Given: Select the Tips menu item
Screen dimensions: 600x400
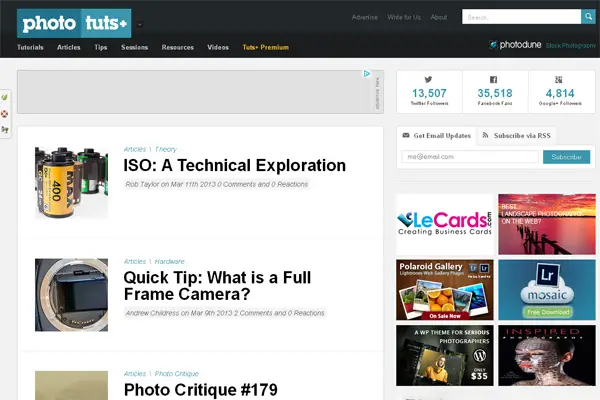Looking at the screenshot, I should click(101, 47).
